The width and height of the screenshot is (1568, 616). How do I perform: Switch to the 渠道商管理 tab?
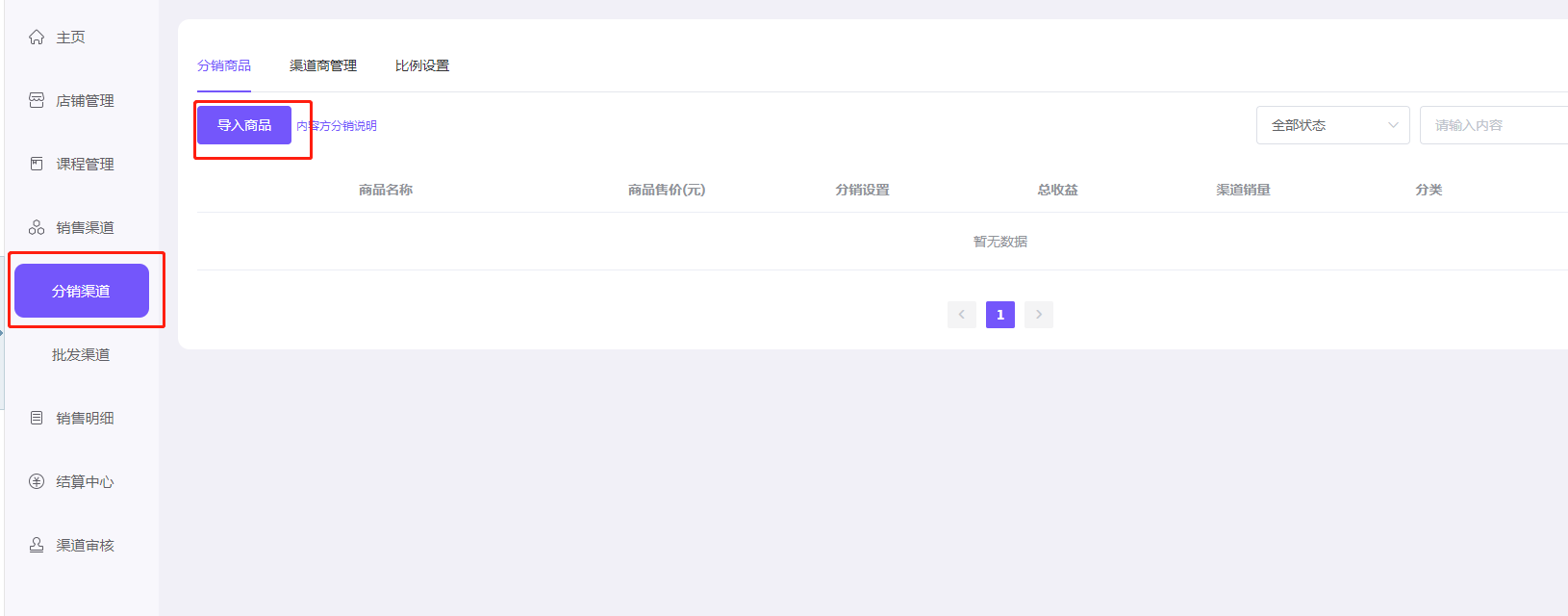pyautogui.click(x=323, y=65)
